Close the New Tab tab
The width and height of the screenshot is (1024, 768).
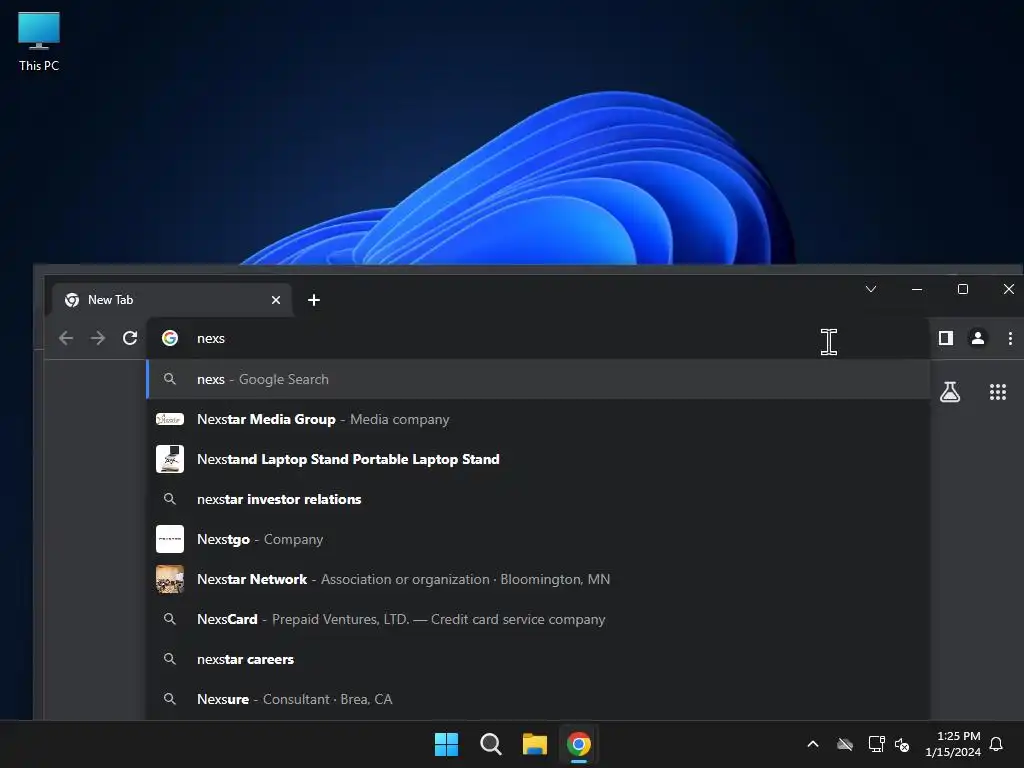click(x=276, y=300)
